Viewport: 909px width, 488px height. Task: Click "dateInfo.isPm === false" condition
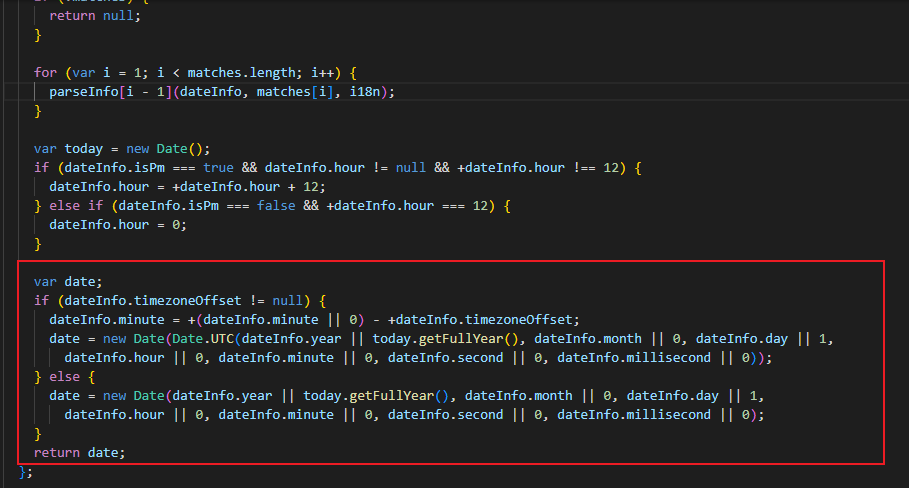point(207,206)
